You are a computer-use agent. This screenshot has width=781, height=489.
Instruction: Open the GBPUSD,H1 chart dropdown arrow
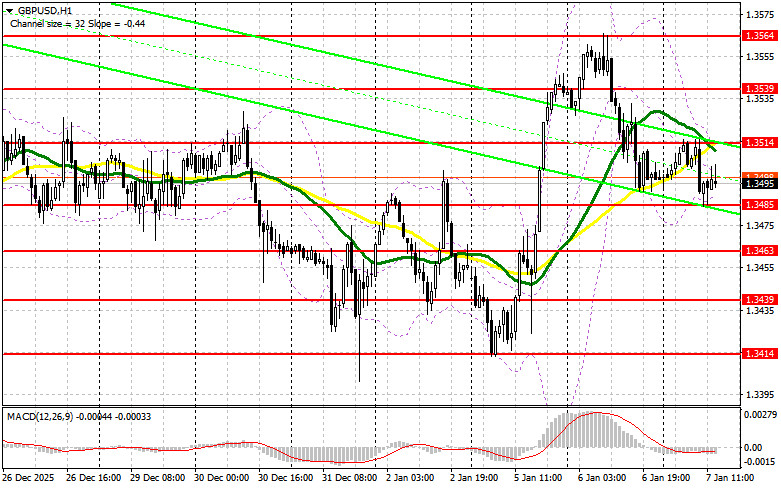point(9,10)
